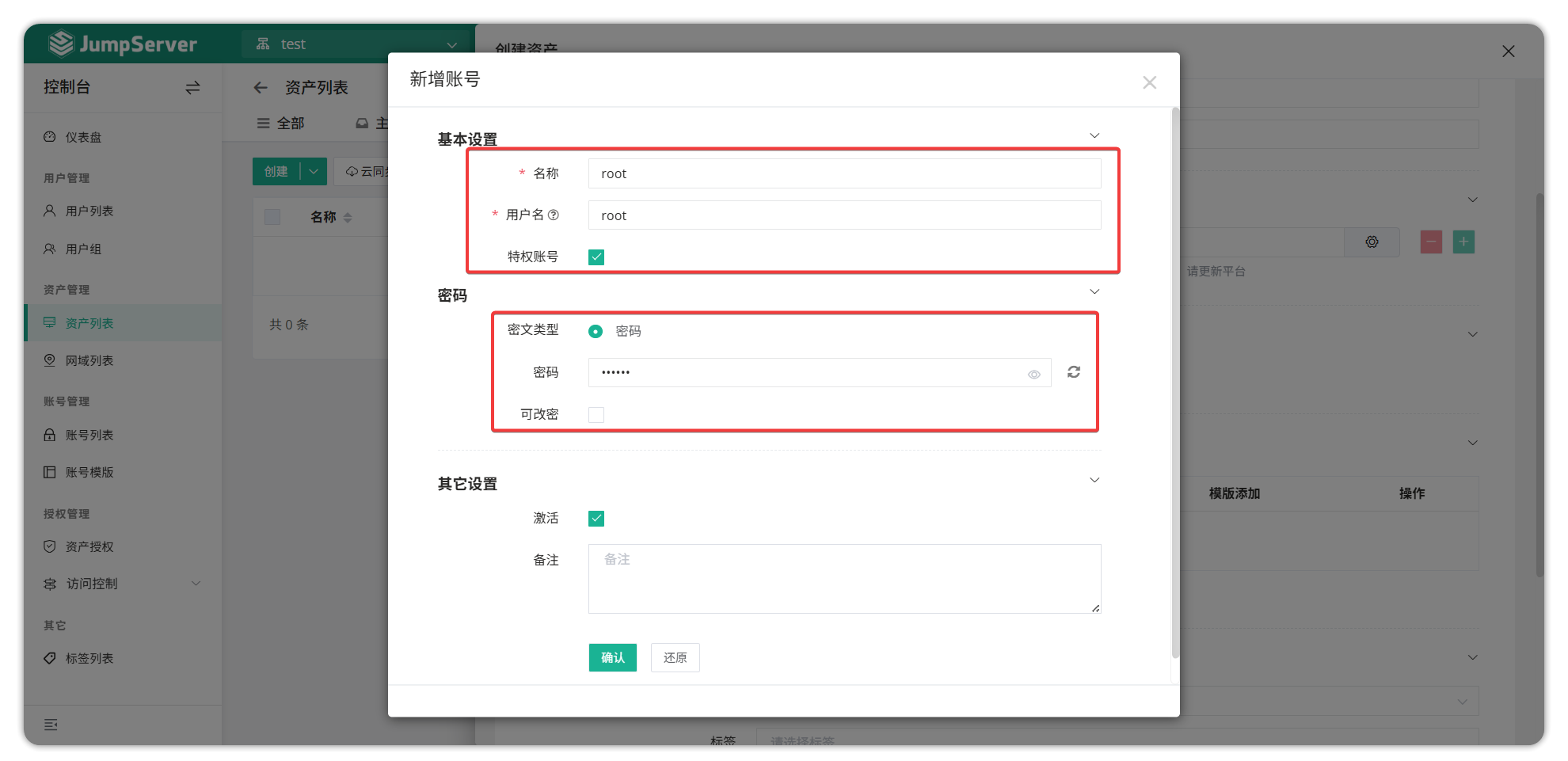Open the 账号列表 account list icon
The image size is (1568, 761).
(x=50, y=435)
